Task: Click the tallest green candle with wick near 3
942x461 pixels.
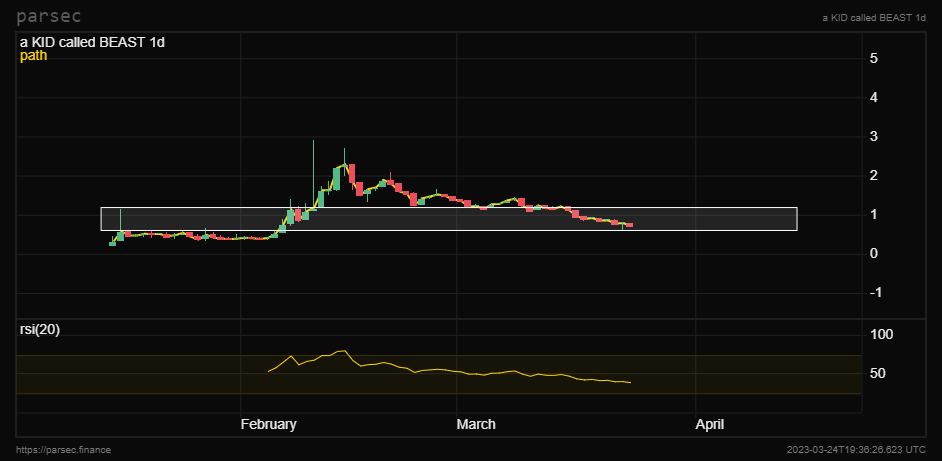Action: [x=314, y=174]
